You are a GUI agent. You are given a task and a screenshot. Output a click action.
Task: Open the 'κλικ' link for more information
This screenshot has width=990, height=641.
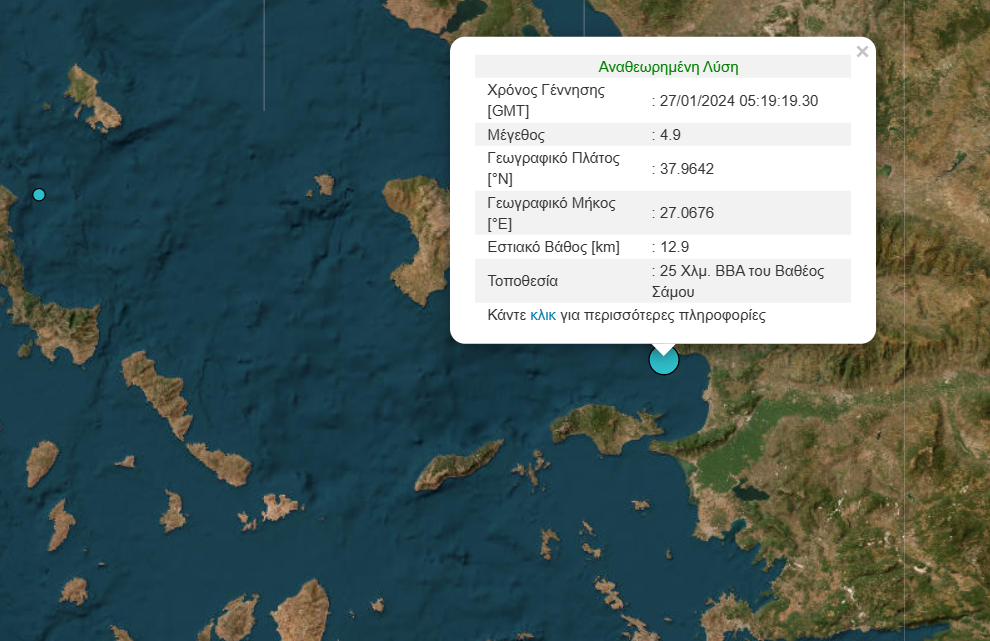543,315
